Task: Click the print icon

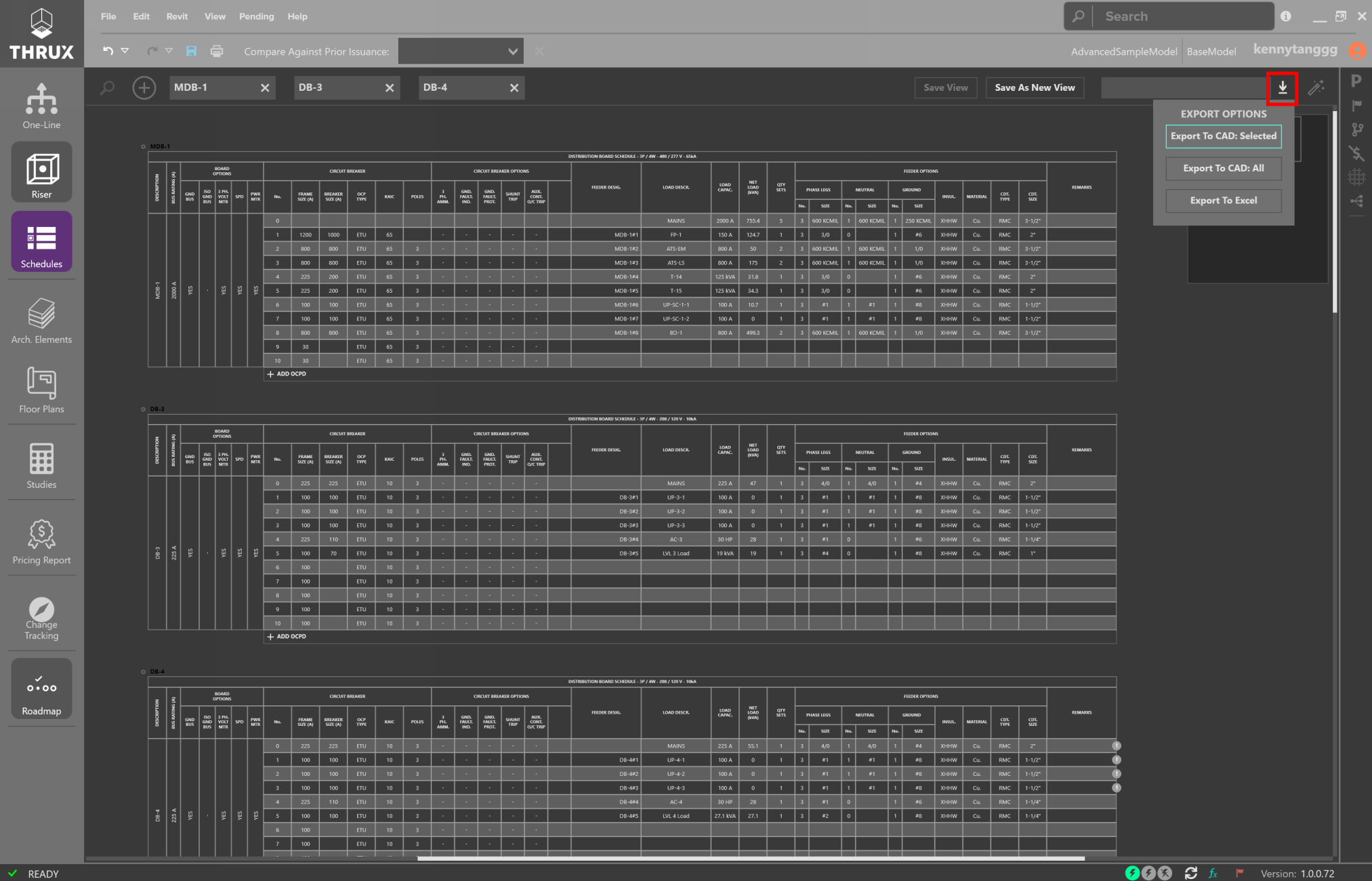Action: coord(217,51)
